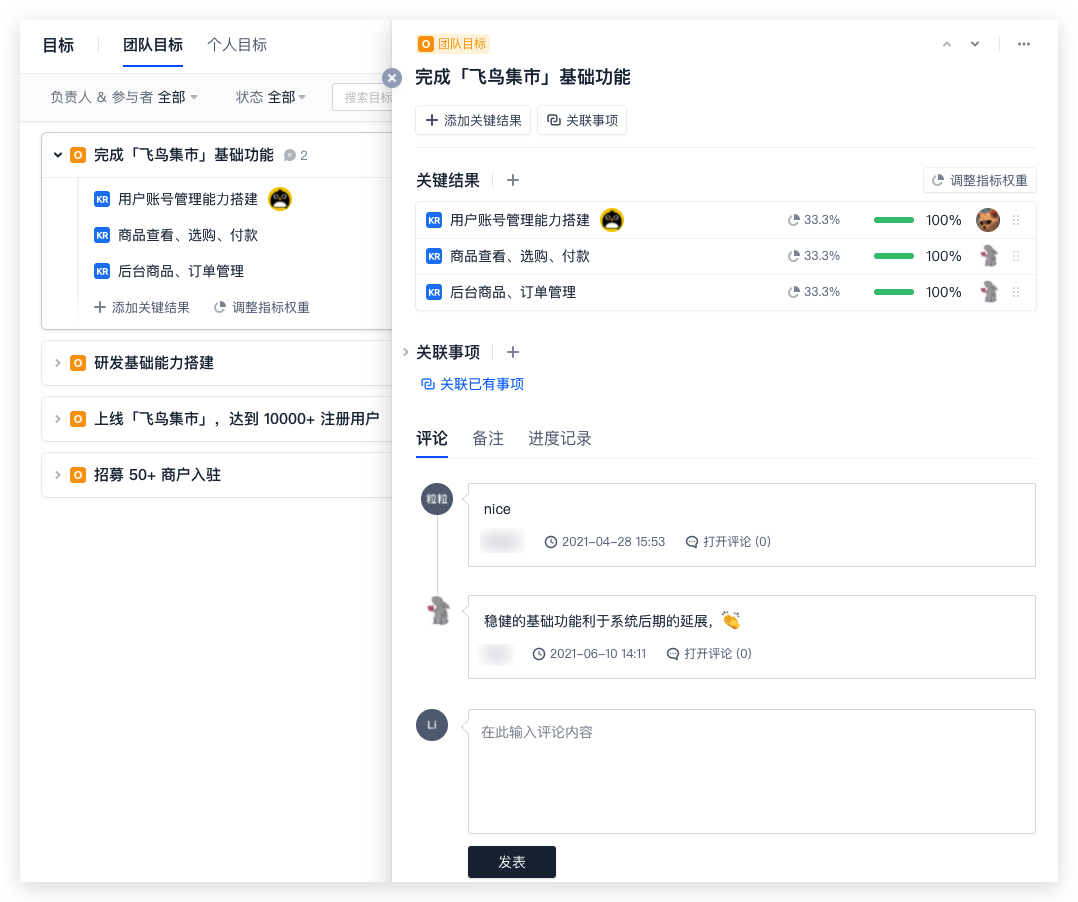
Task: Click the drag handle on 后台商品、订单管理 row
Action: 1015,292
